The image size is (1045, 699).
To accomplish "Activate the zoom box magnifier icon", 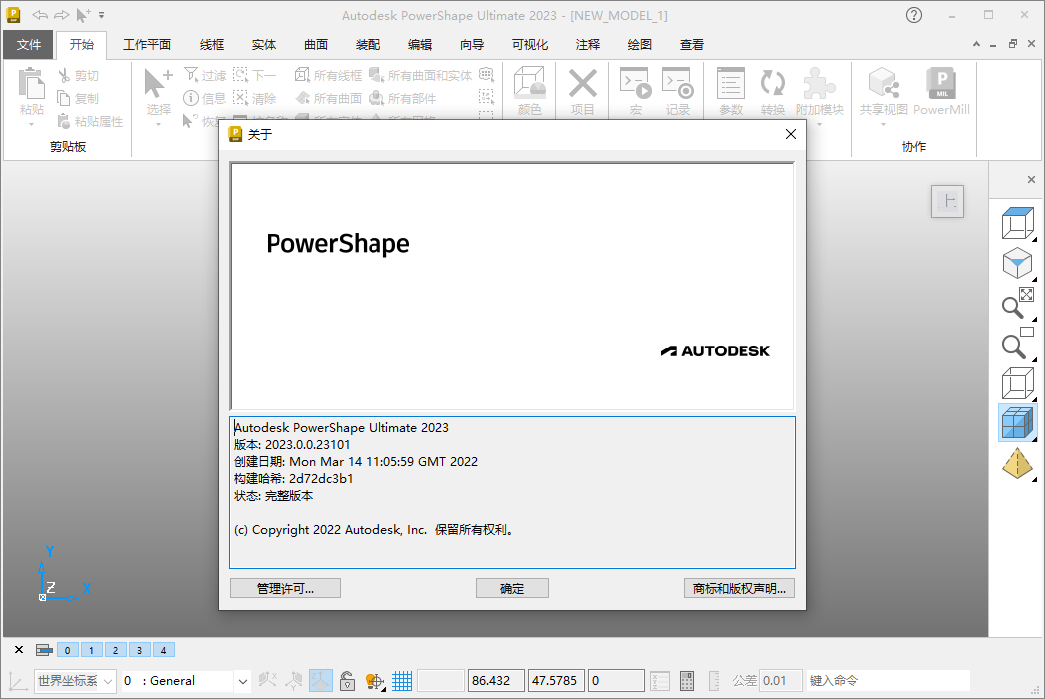I will [1017, 344].
